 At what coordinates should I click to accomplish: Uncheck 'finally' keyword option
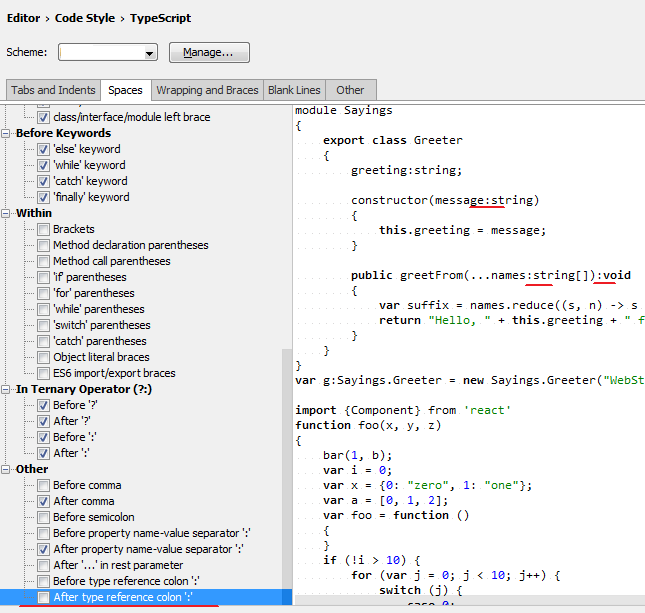43,197
